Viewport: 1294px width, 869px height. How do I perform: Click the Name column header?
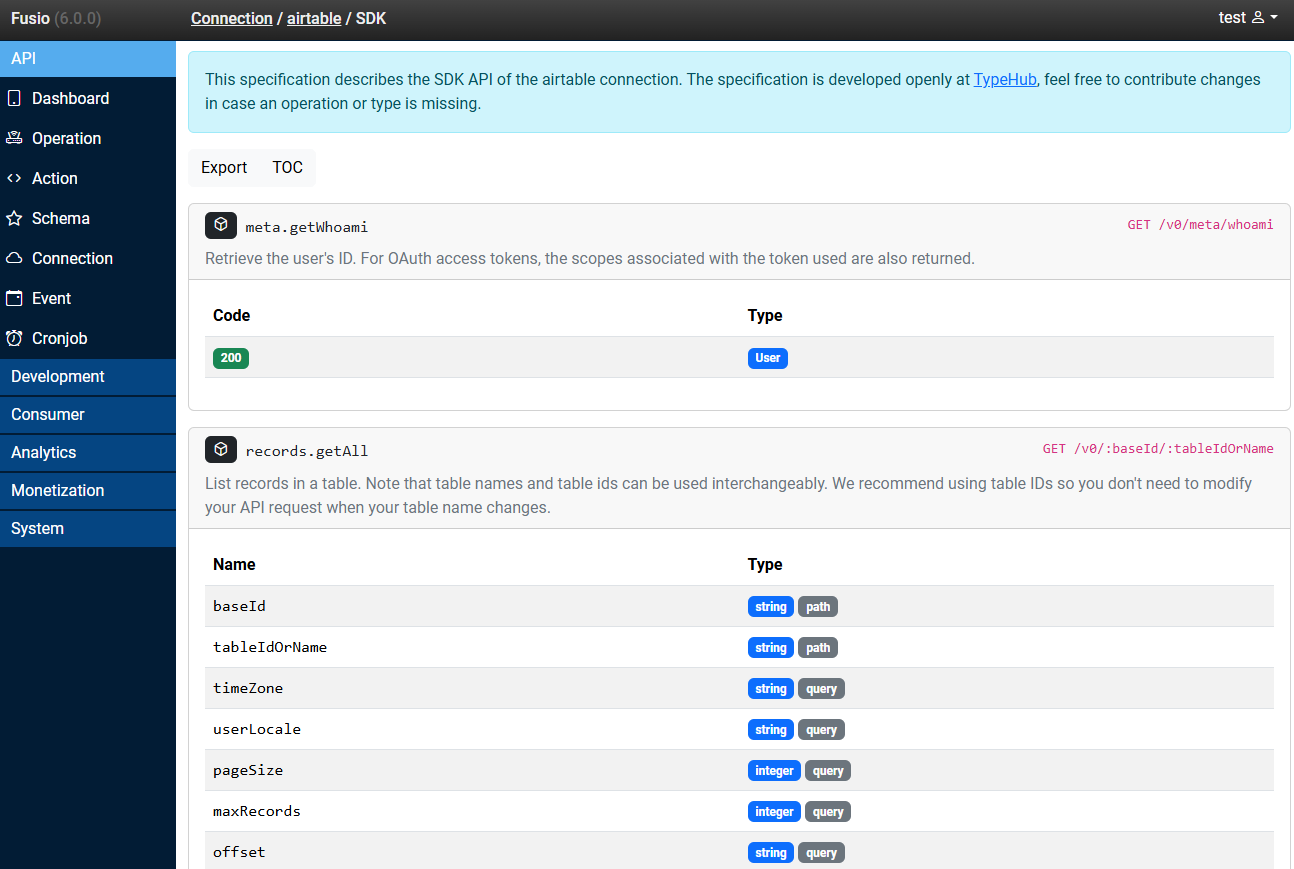click(x=234, y=564)
